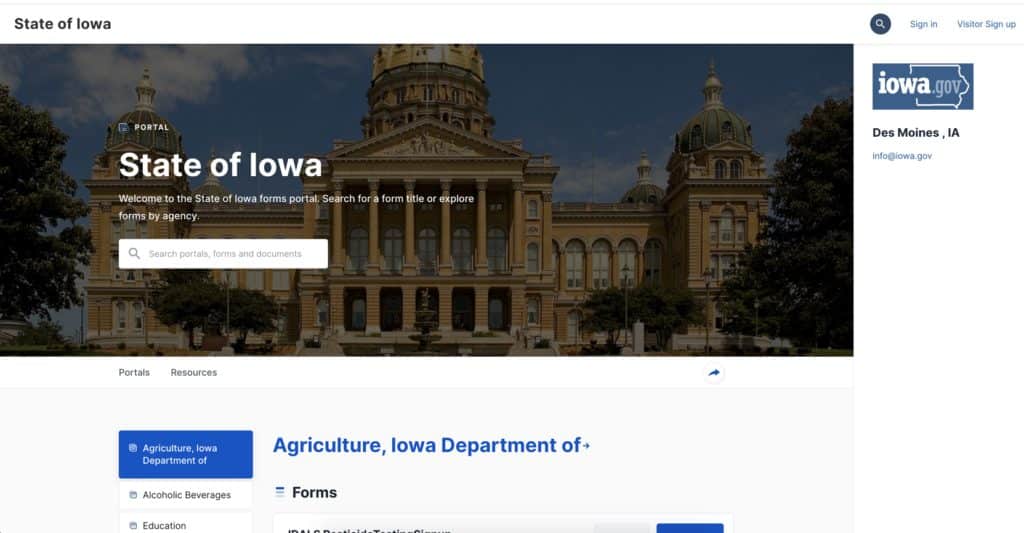Image resolution: width=1024 pixels, height=533 pixels.
Task: Click the magnifier icon inside the search box
Action: click(x=134, y=253)
